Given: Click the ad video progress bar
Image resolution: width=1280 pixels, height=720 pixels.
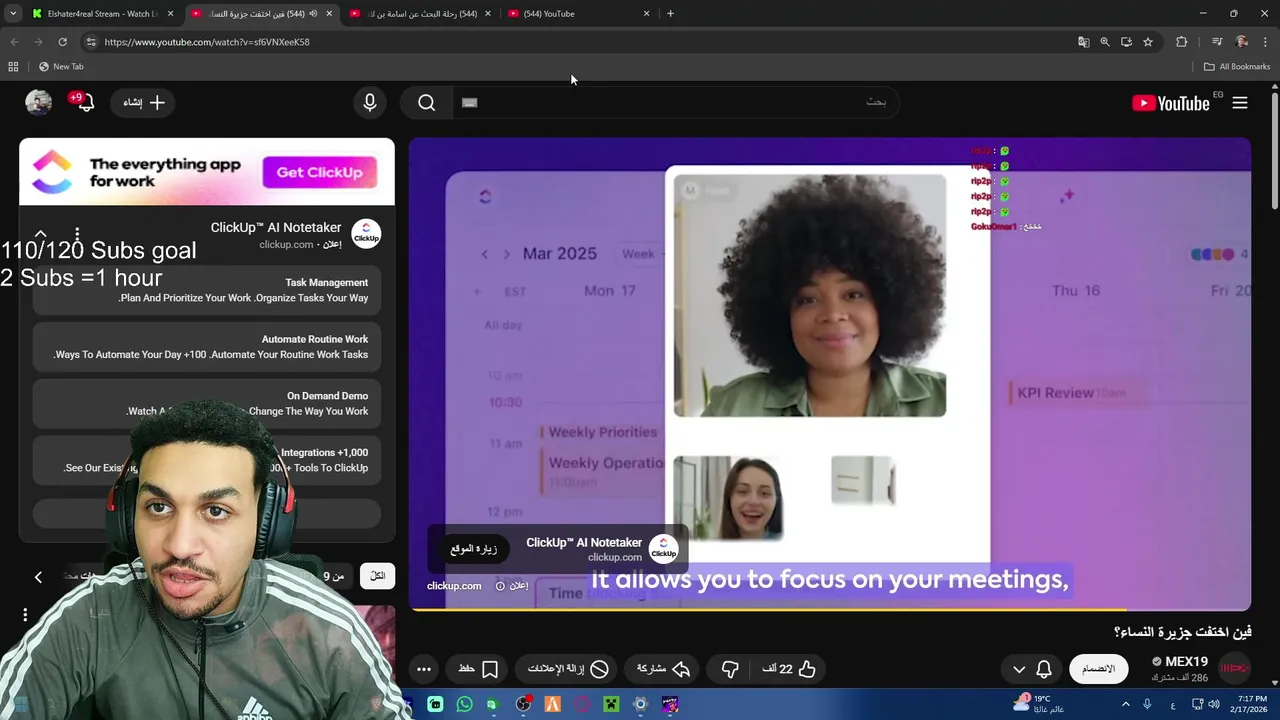Looking at the screenshot, I should (830, 609).
